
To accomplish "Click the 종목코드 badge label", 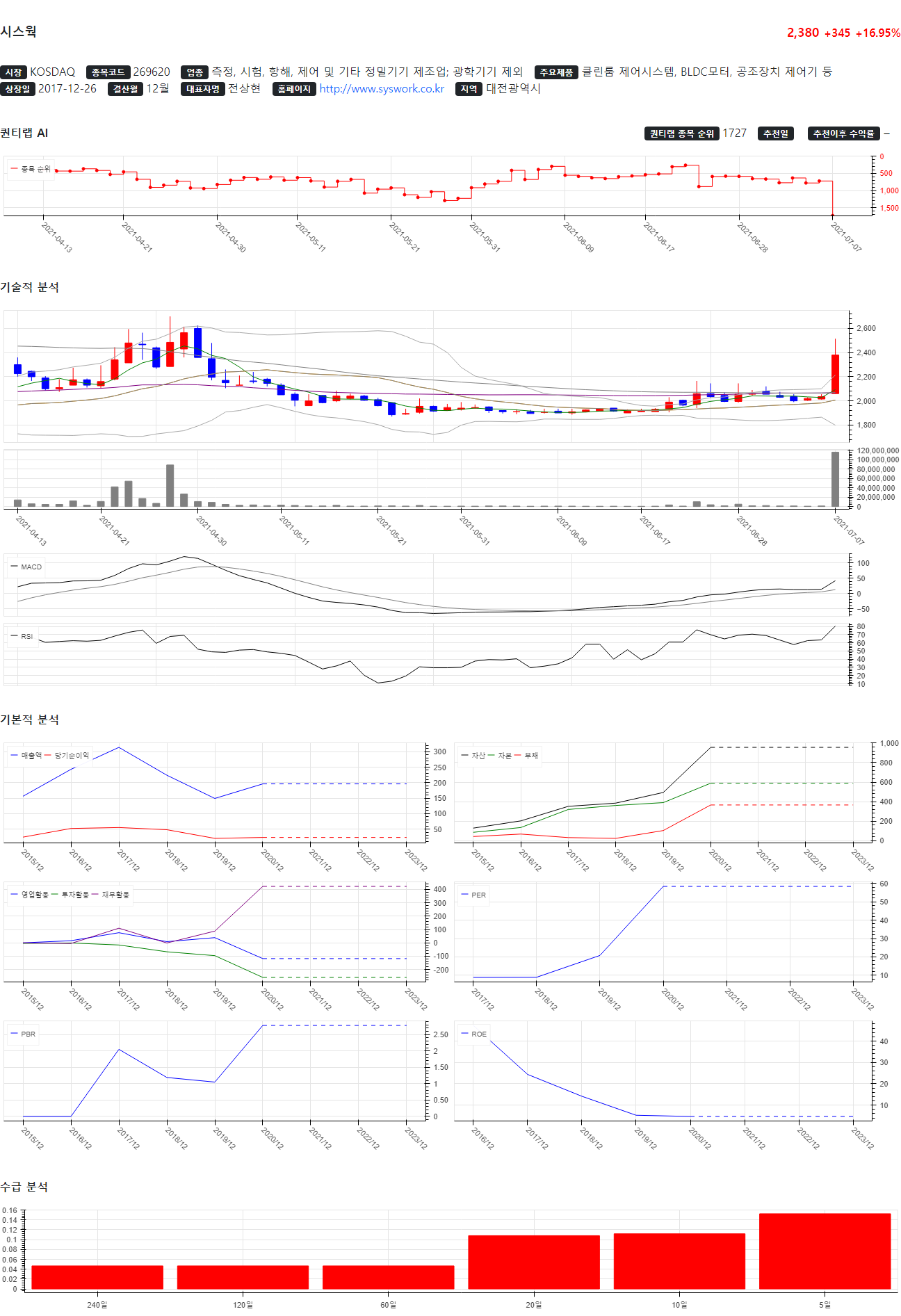I will pos(108,72).
